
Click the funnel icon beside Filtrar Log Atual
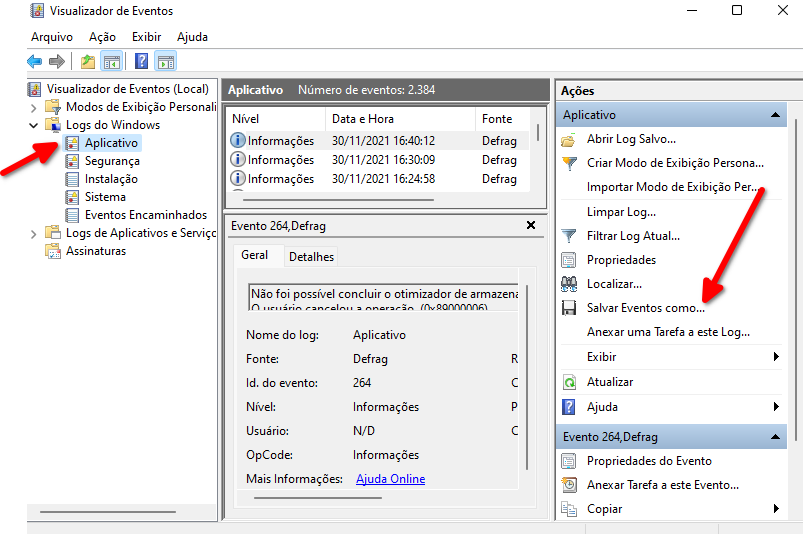(569, 236)
